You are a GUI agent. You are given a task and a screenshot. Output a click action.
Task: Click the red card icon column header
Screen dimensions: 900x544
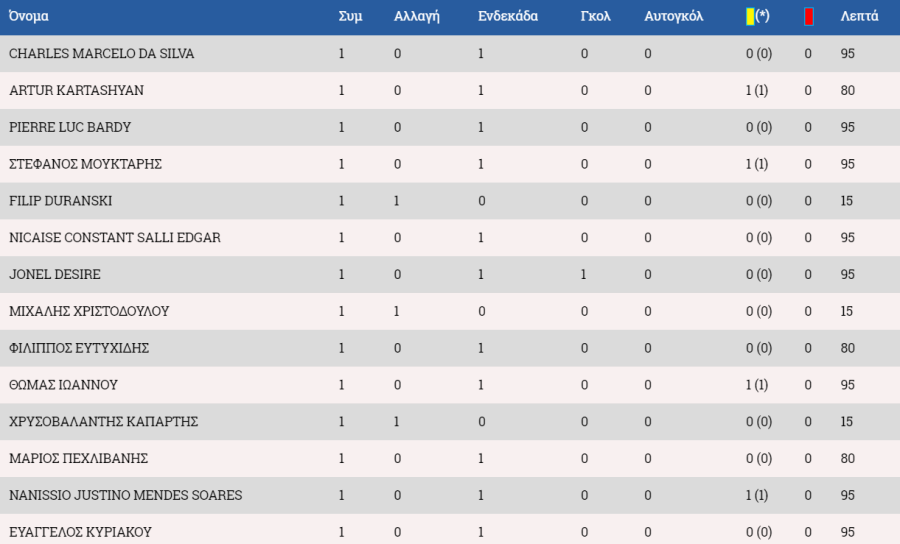809,17
